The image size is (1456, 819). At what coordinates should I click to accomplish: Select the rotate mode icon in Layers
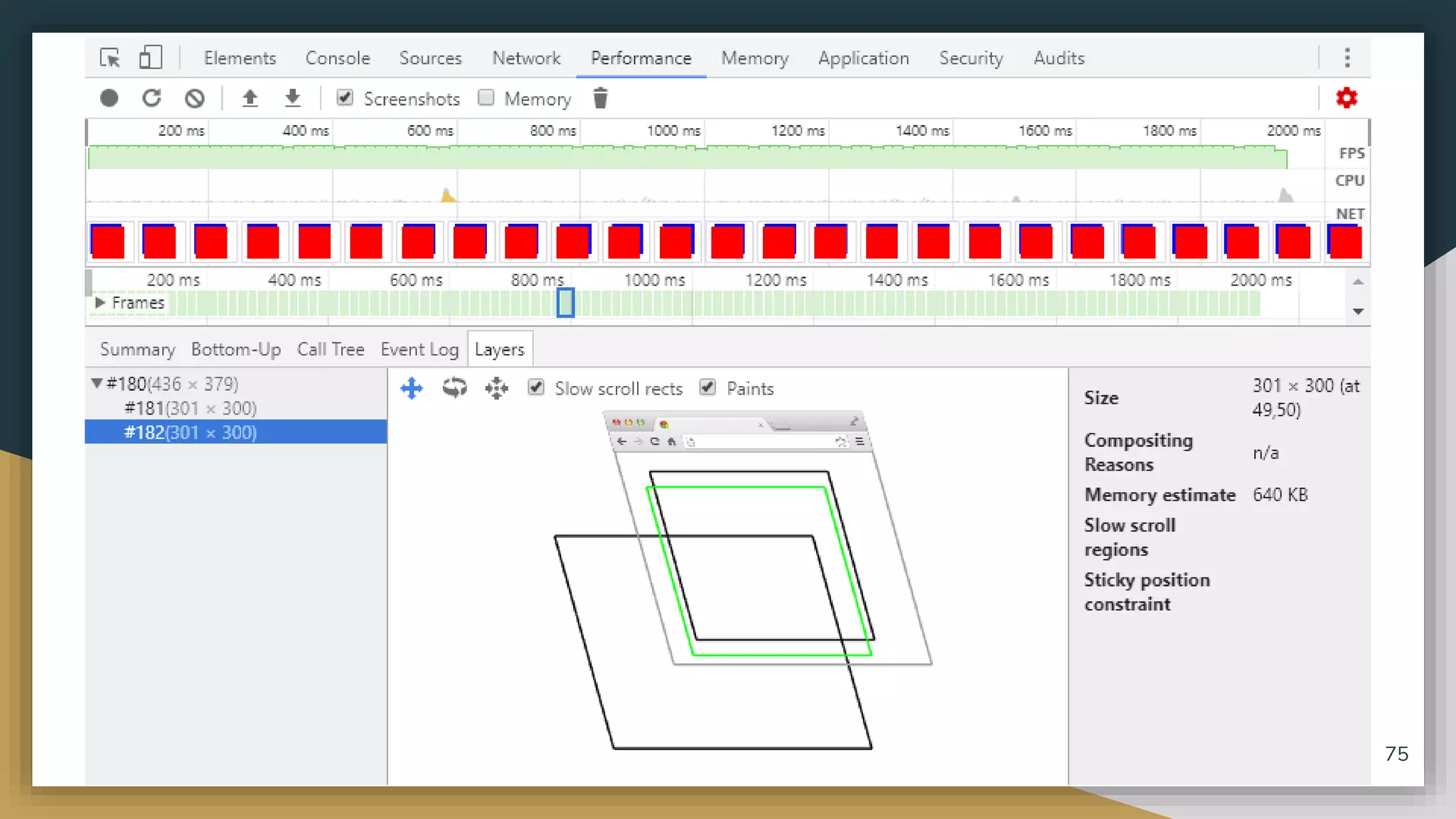point(454,388)
